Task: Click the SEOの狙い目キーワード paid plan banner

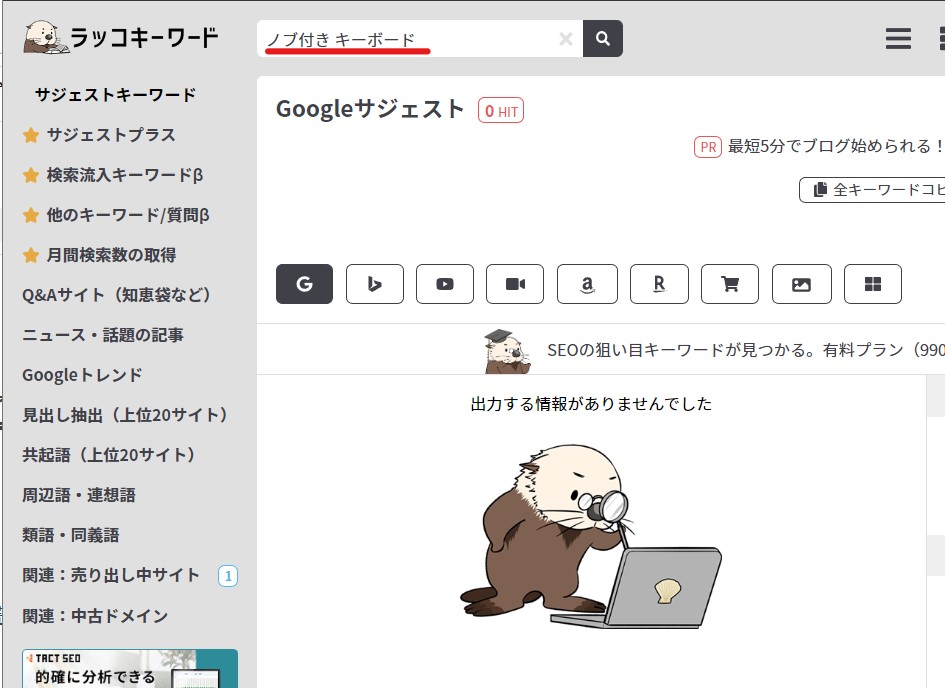Action: [x=746, y=350]
